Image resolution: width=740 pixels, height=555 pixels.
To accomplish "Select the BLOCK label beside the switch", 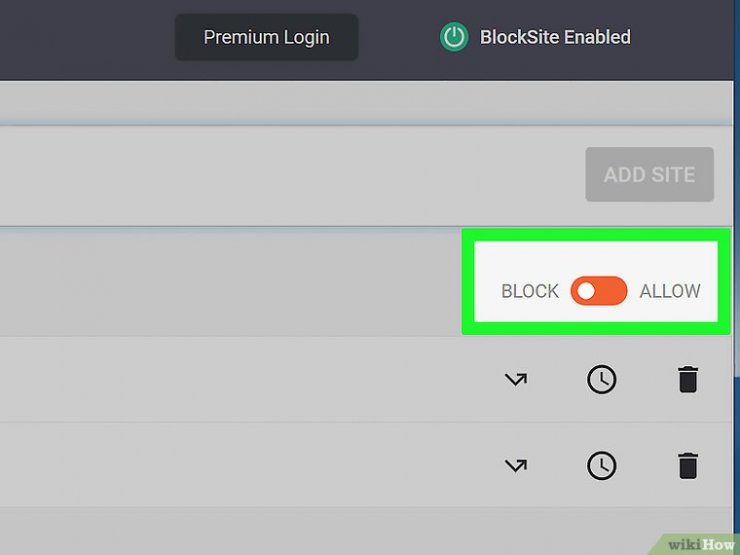I will coord(530,291).
